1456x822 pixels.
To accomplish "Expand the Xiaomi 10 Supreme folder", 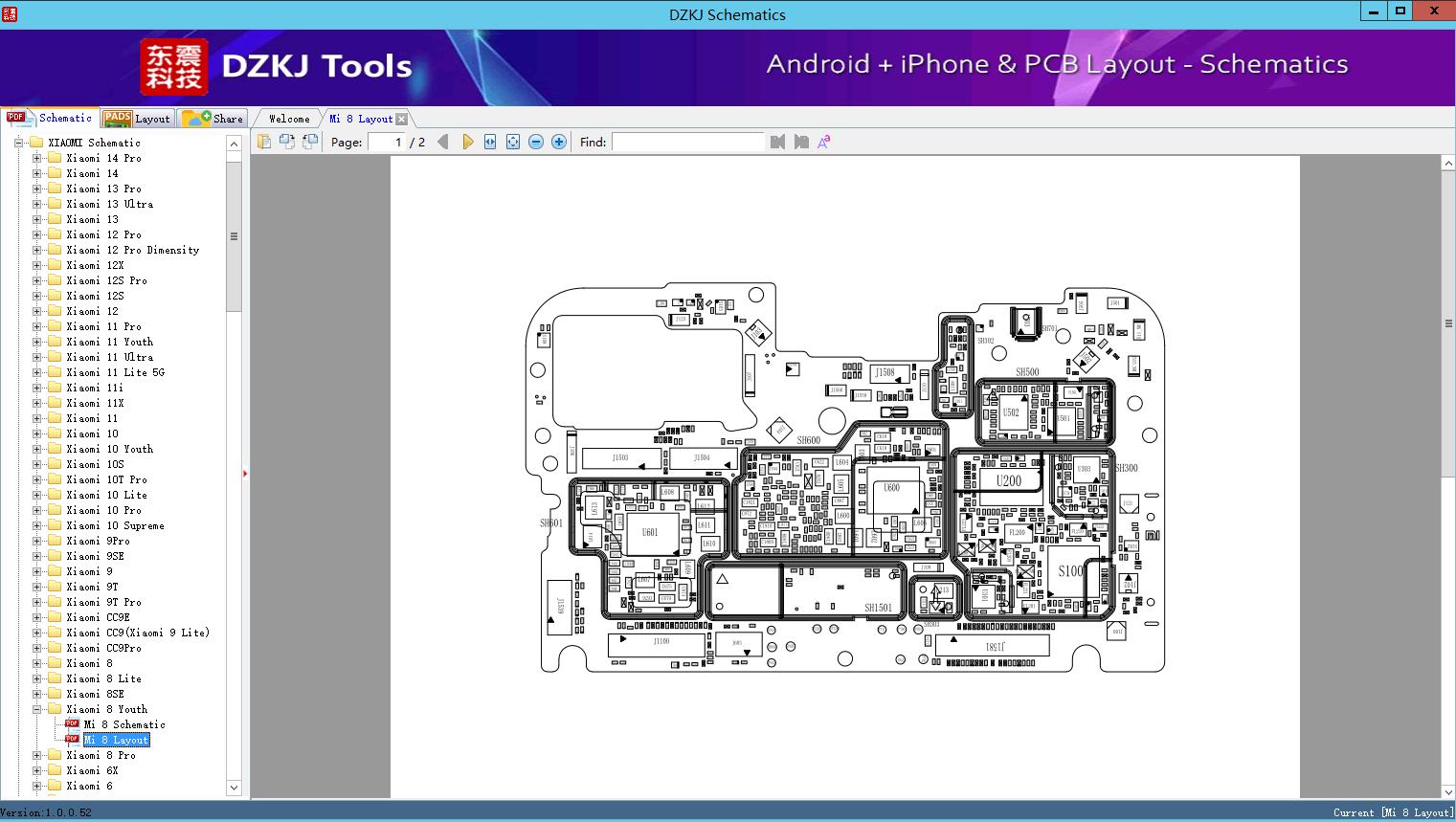I will (x=36, y=525).
